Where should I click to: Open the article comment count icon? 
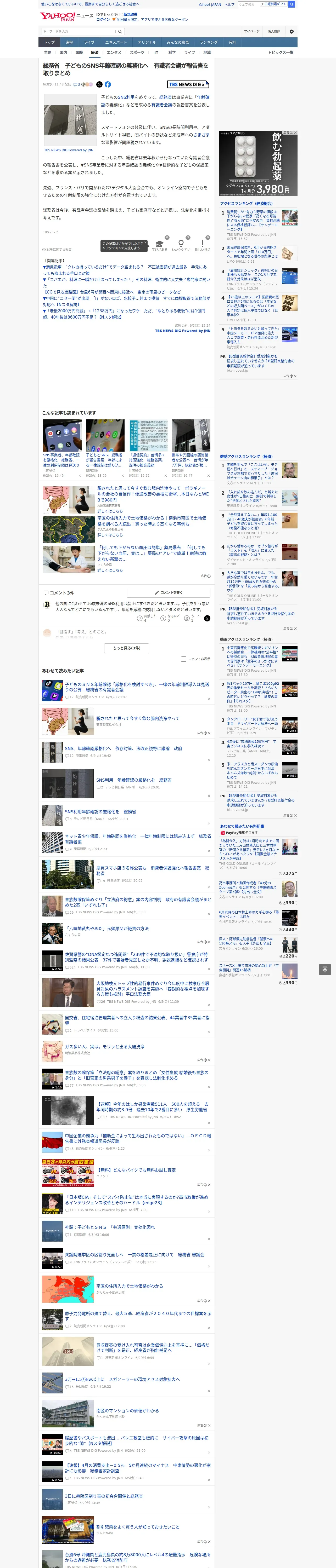pos(77,85)
